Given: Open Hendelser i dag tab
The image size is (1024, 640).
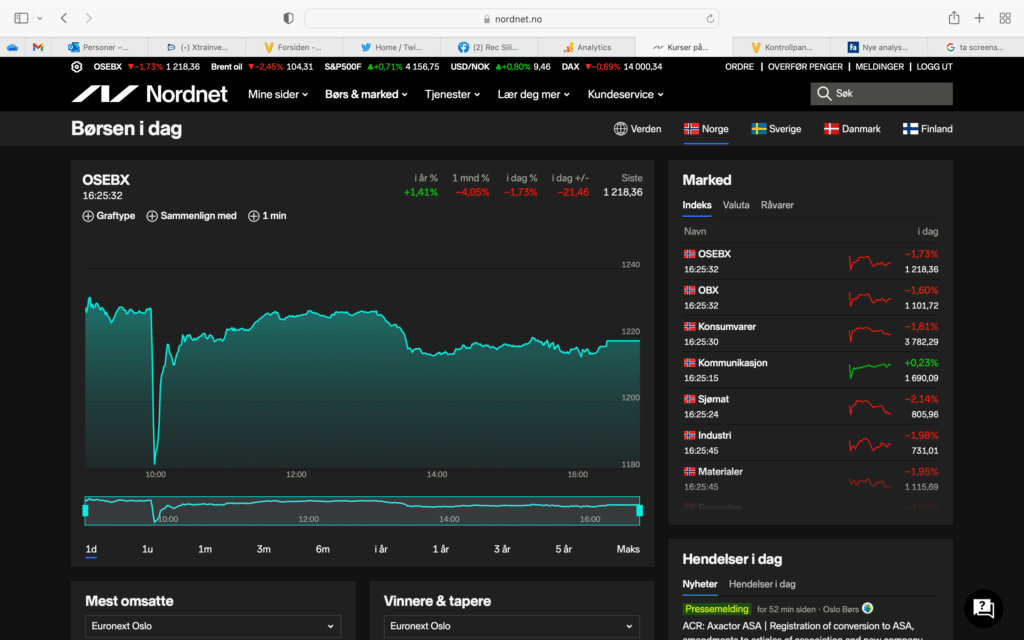Looking at the screenshot, I should pyautogui.click(x=762, y=584).
